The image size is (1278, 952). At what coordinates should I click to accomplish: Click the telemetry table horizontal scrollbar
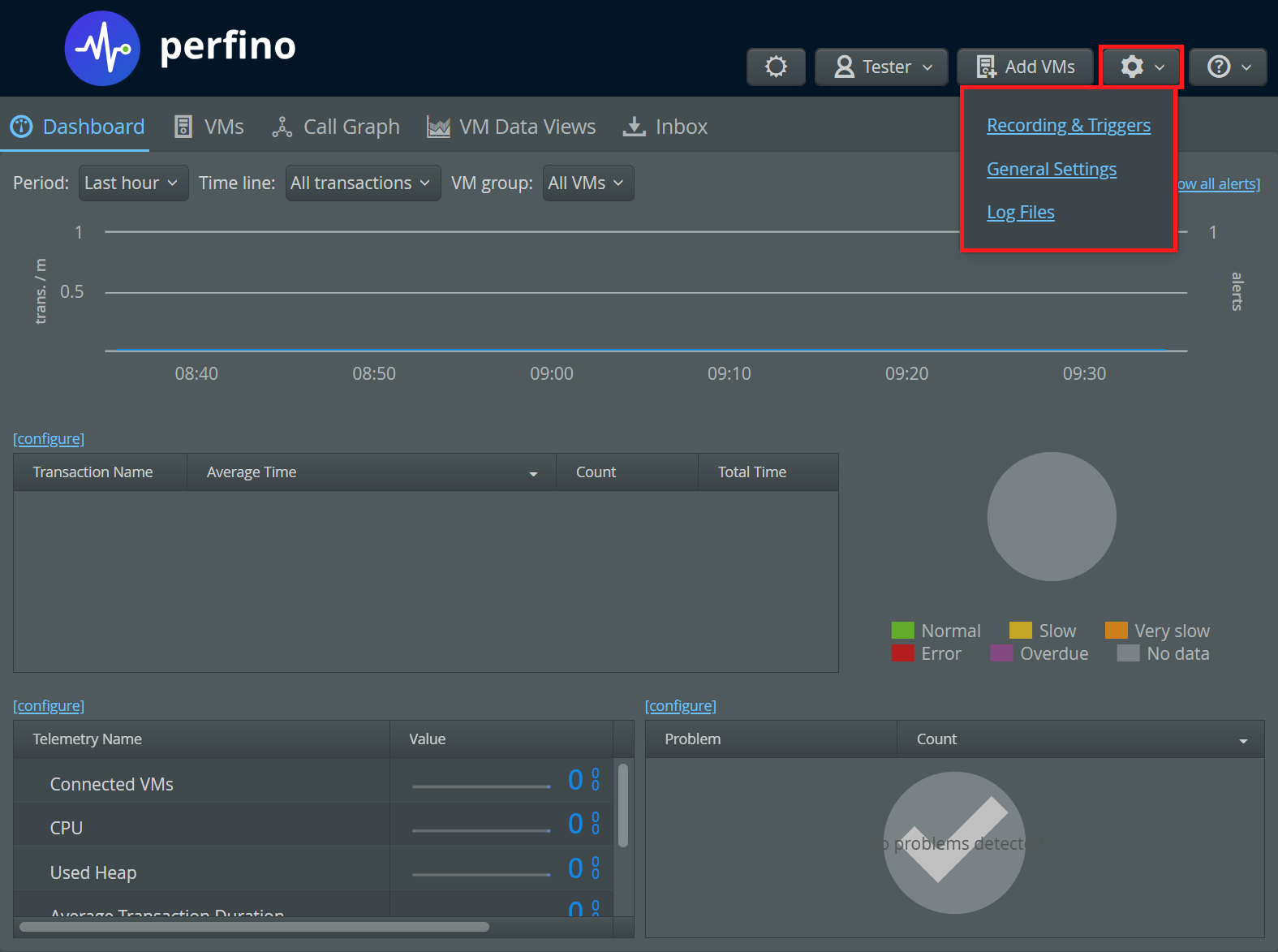click(254, 927)
